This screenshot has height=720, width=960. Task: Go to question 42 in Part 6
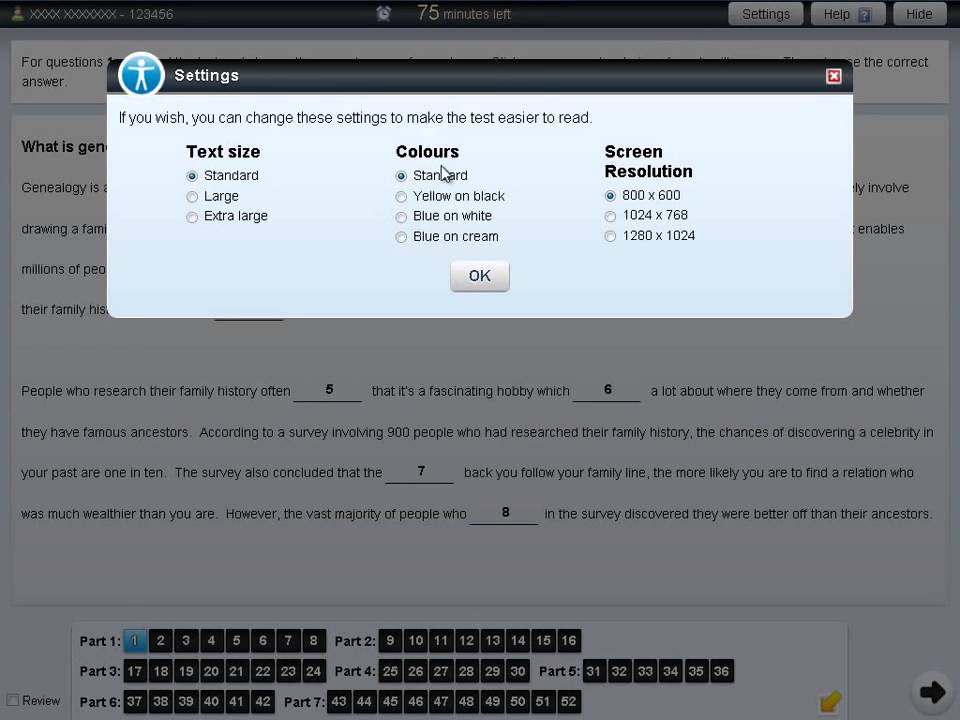pyautogui.click(x=263, y=702)
